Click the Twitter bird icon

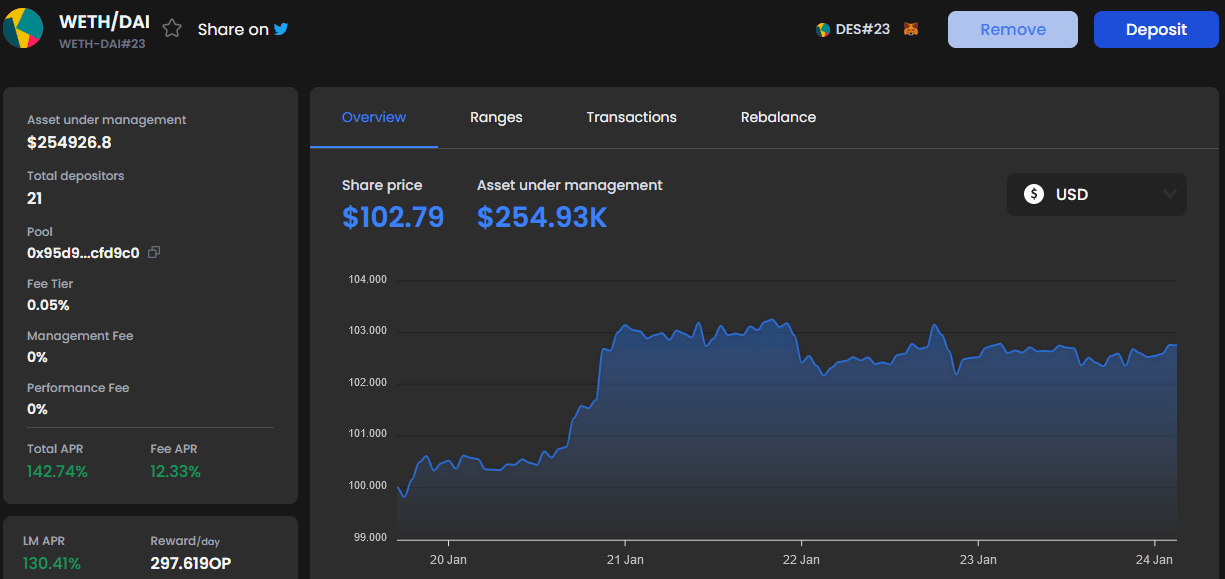pyautogui.click(x=281, y=29)
